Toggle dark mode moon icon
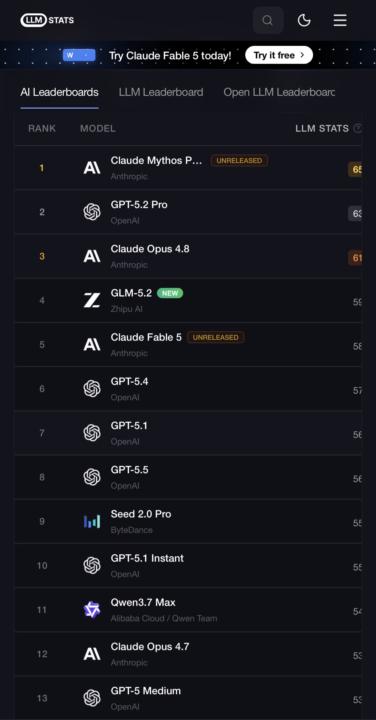376x720 pixels. 304,20
